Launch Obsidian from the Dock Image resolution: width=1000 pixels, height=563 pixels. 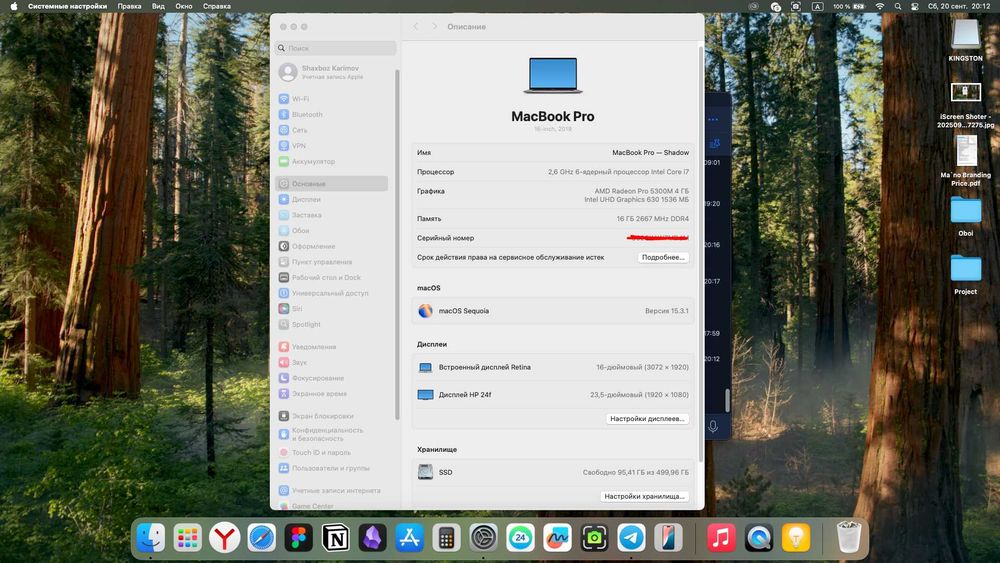click(372, 538)
